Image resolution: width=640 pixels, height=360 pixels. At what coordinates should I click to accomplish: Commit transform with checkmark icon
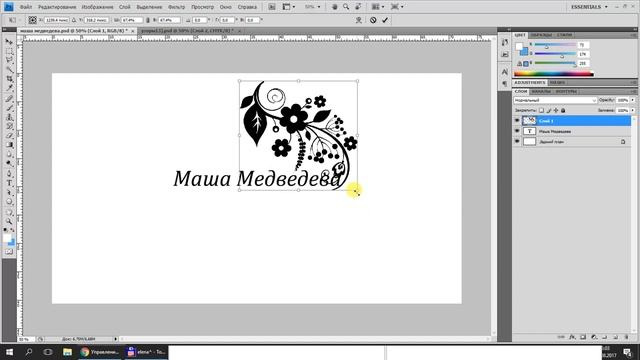[x=385, y=20]
